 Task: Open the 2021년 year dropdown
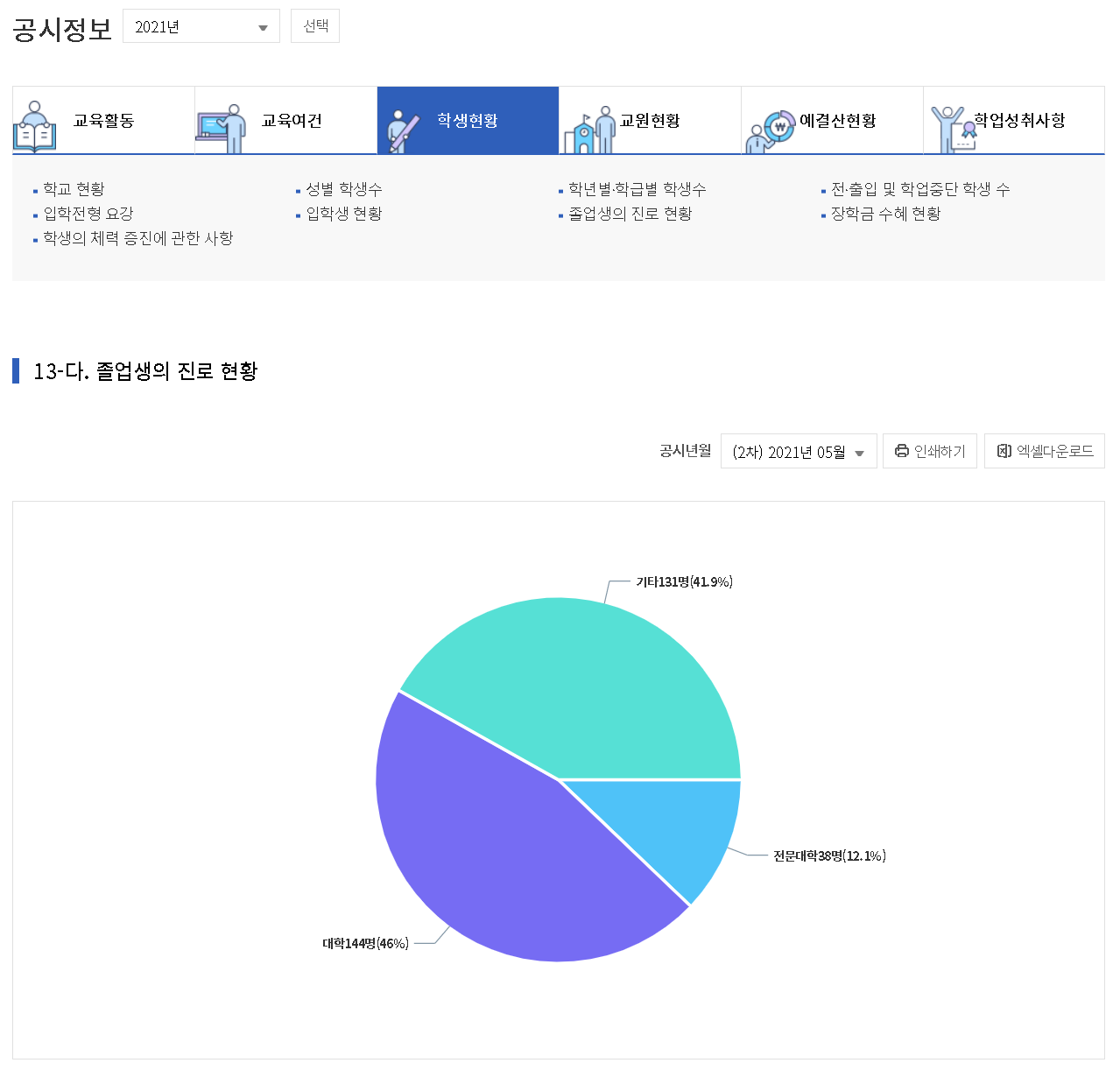(x=201, y=26)
